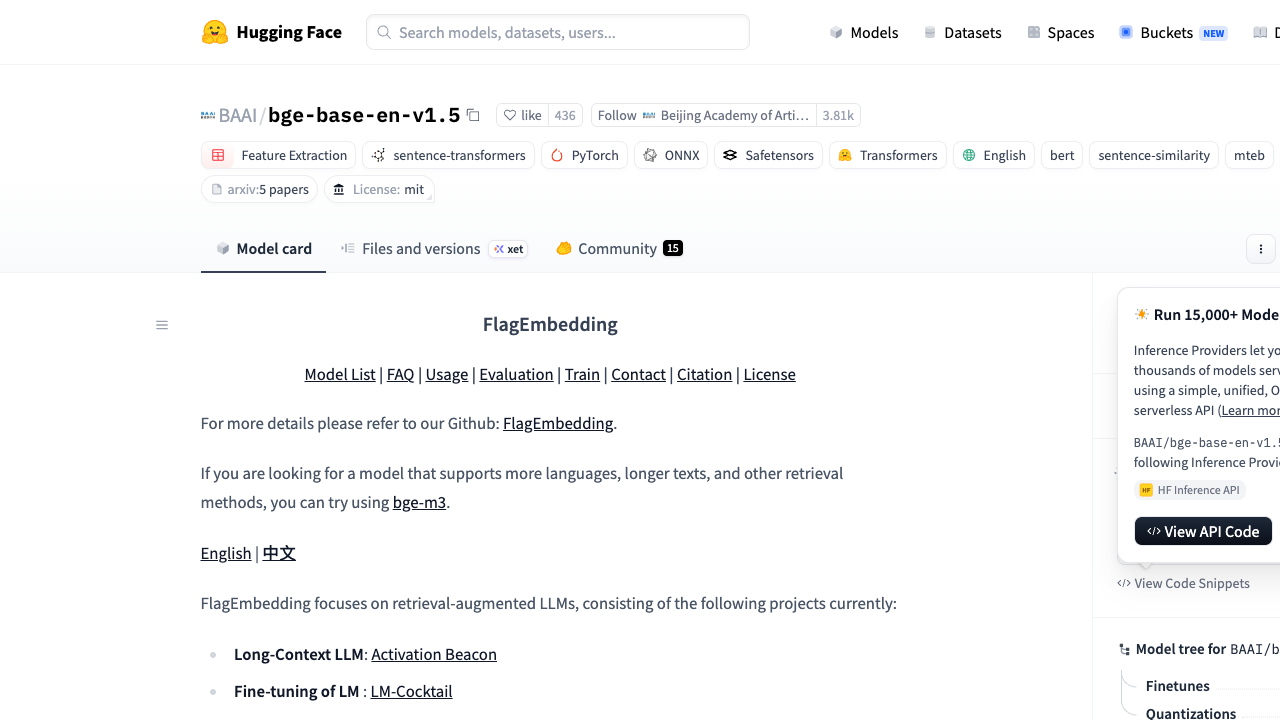Select the ONNX tag

pos(671,155)
